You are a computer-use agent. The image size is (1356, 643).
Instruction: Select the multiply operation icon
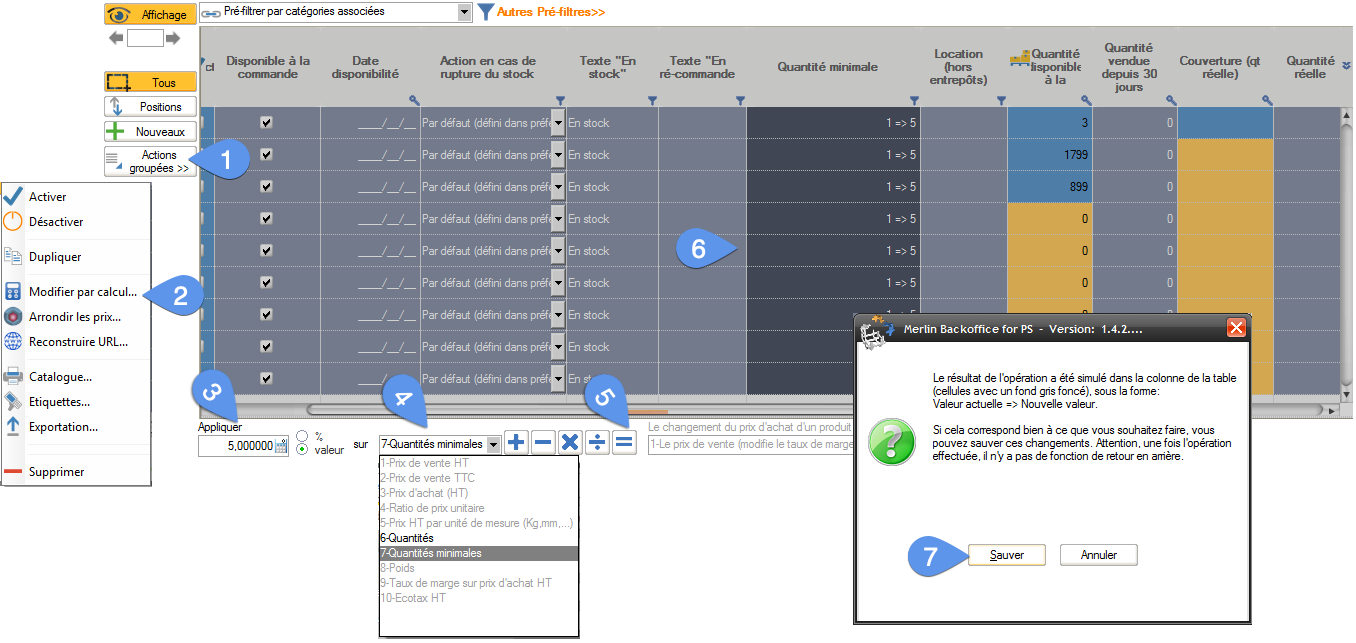click(x=570, y=443)
